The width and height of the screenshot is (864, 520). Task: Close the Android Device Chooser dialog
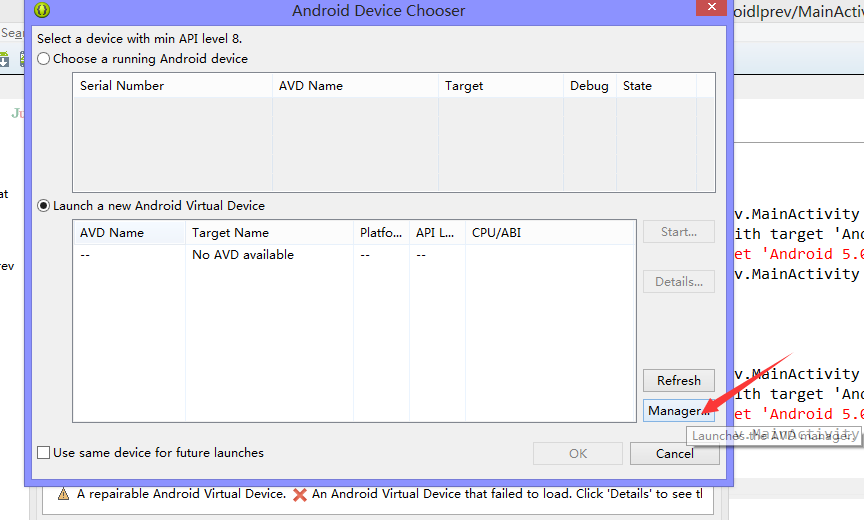711,7
